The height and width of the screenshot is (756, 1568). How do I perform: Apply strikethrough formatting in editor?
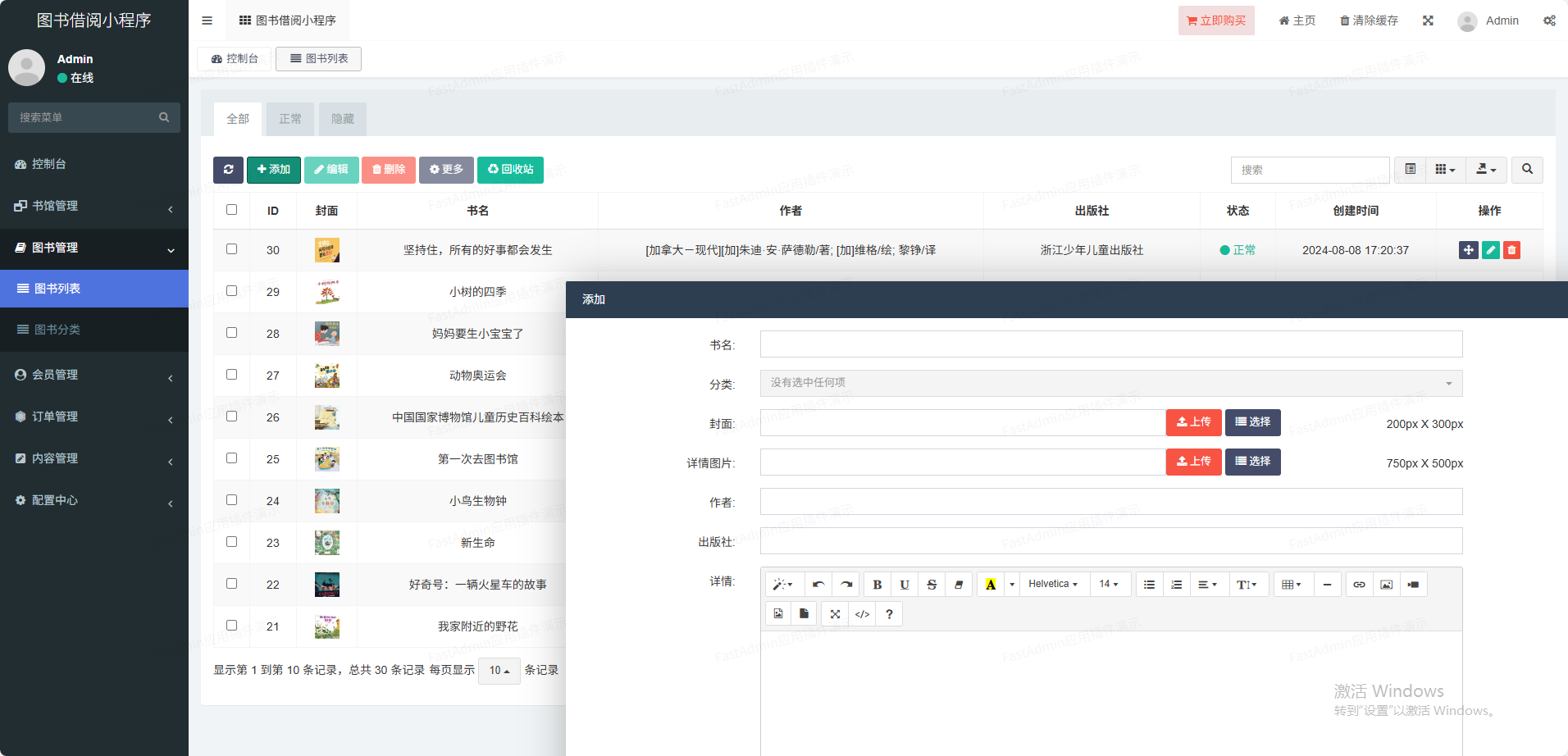click(931, 585)
